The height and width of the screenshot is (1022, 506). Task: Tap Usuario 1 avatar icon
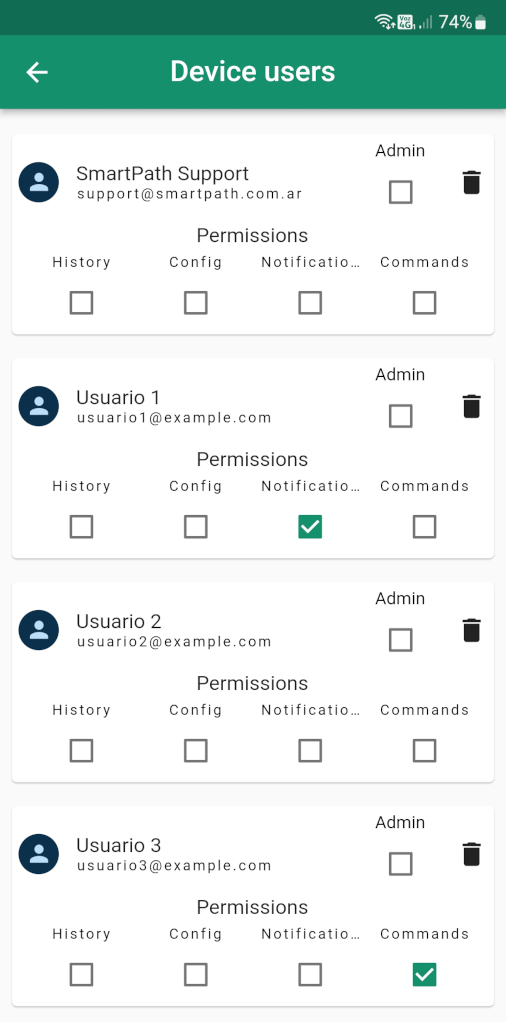[38, 406]
